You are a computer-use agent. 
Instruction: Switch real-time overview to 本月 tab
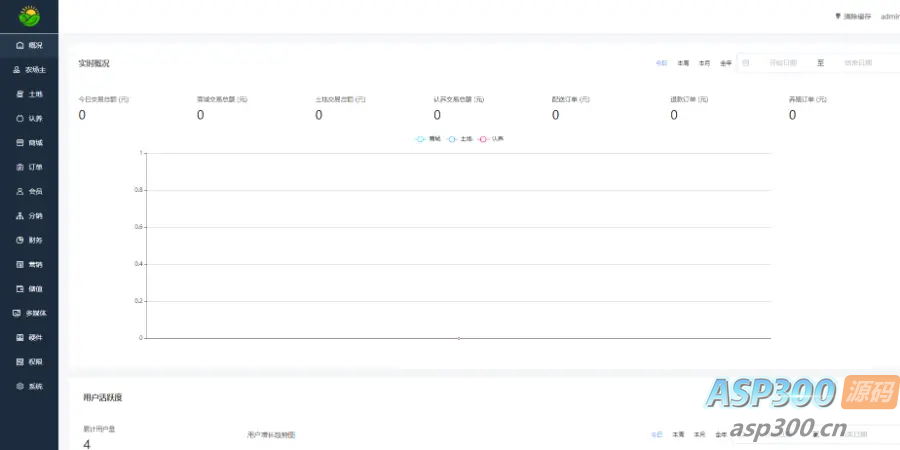click(704, 63)
